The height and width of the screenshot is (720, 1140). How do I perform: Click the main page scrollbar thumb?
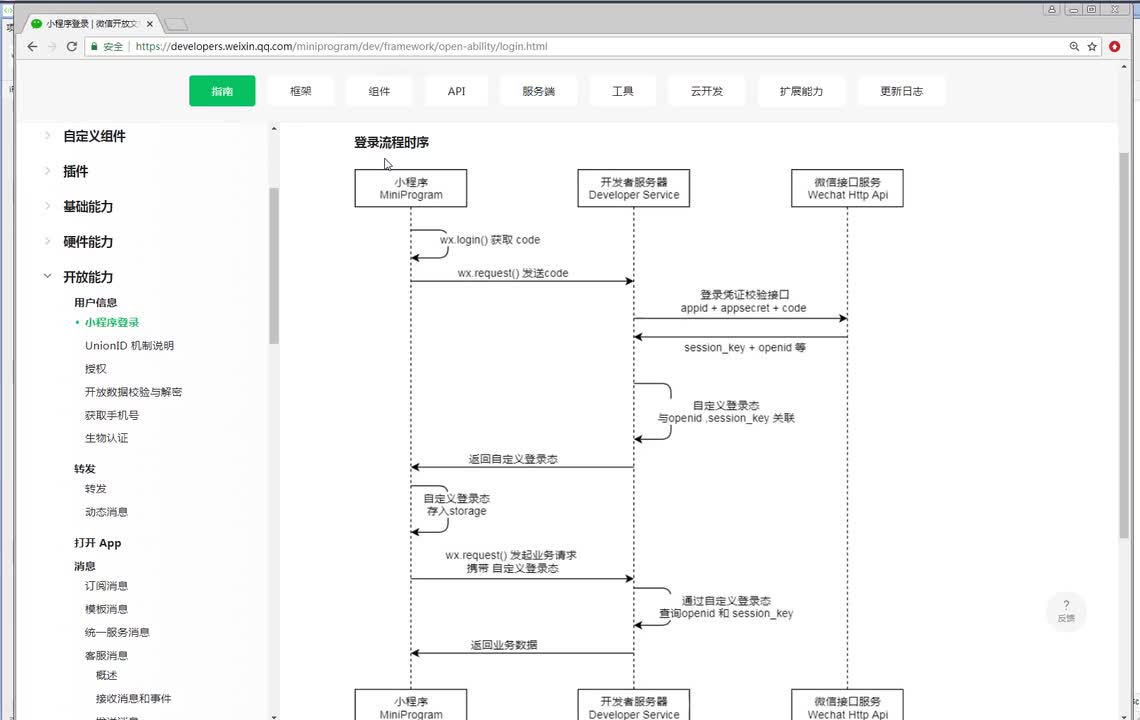[1124, 345]
